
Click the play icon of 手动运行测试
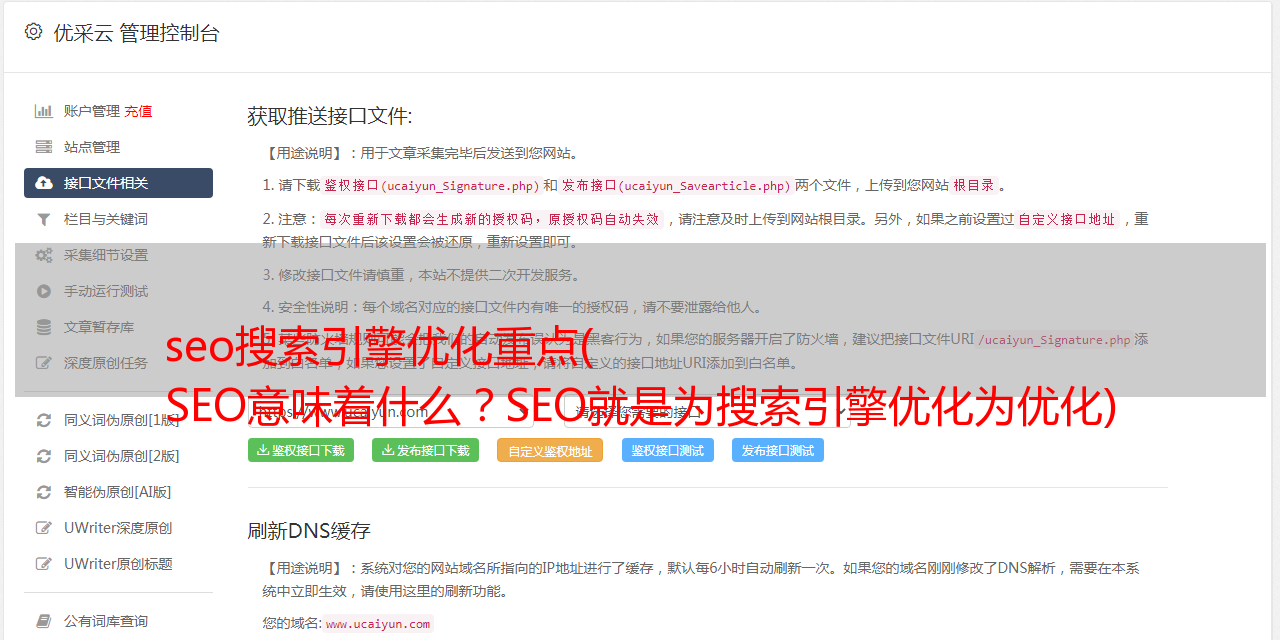44,291
